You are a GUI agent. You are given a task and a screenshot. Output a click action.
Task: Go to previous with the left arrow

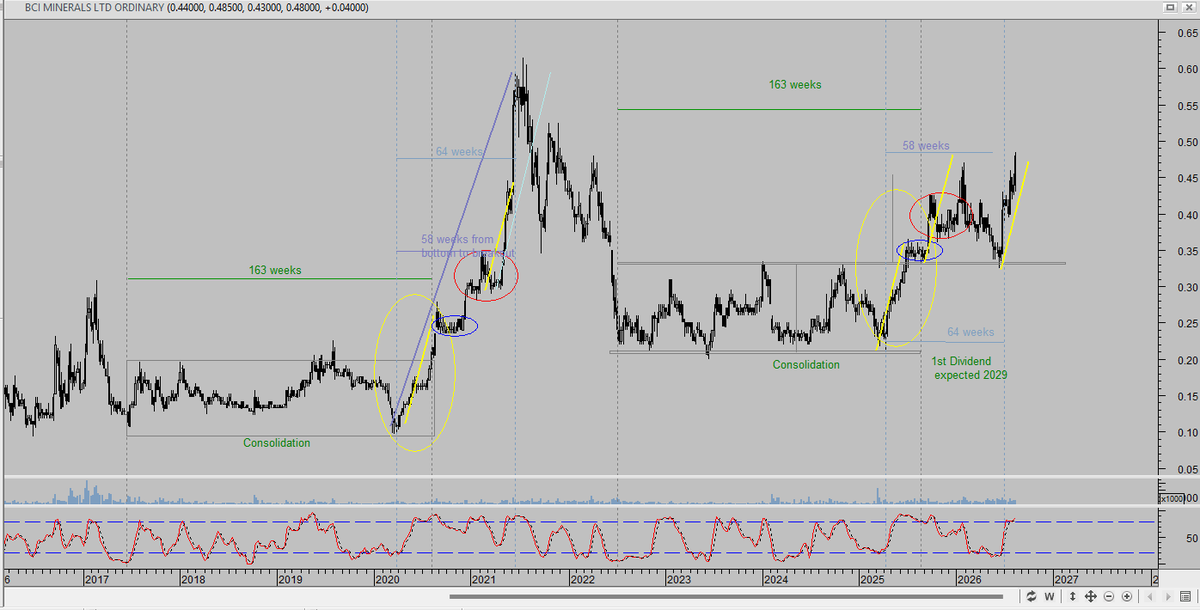coord(1150,596)
